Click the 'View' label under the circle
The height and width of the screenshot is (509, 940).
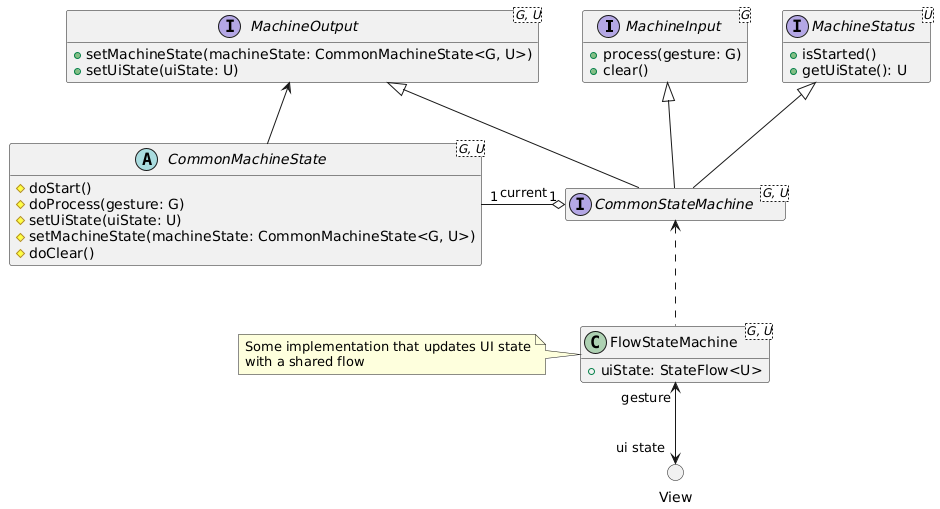tap(675, 497)
